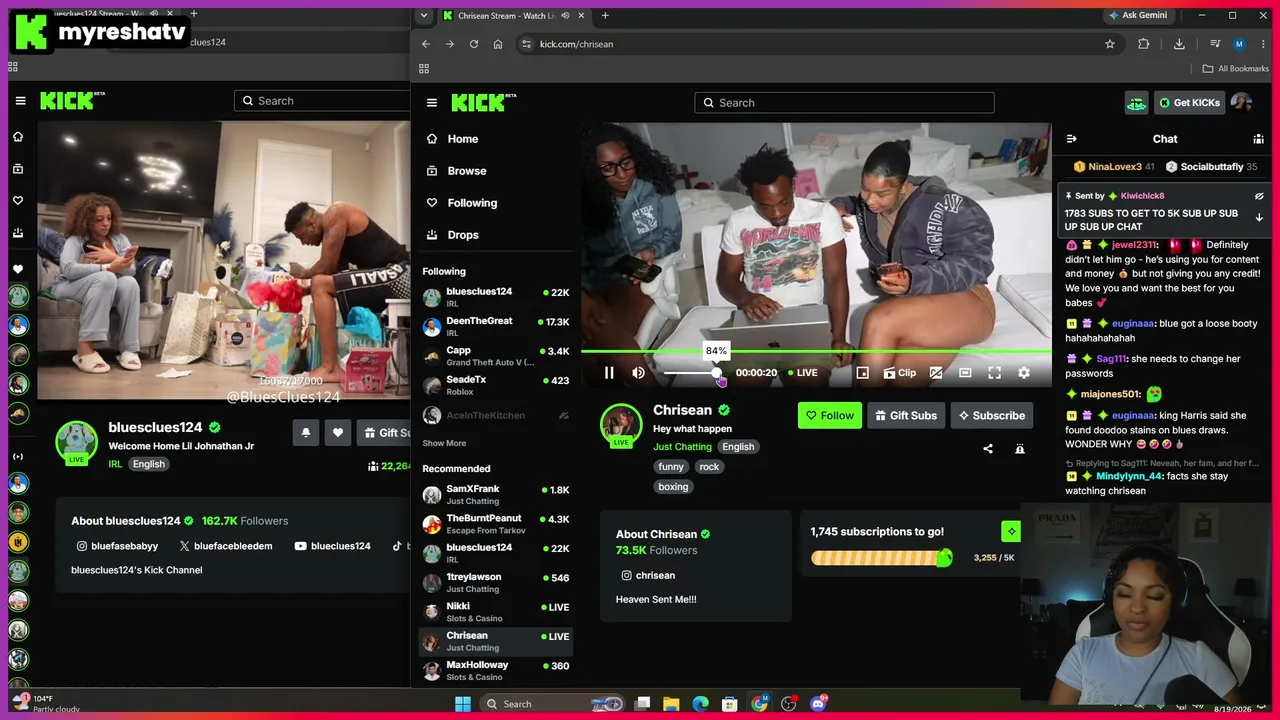Click Ask Gemini button

point(1138,15)
